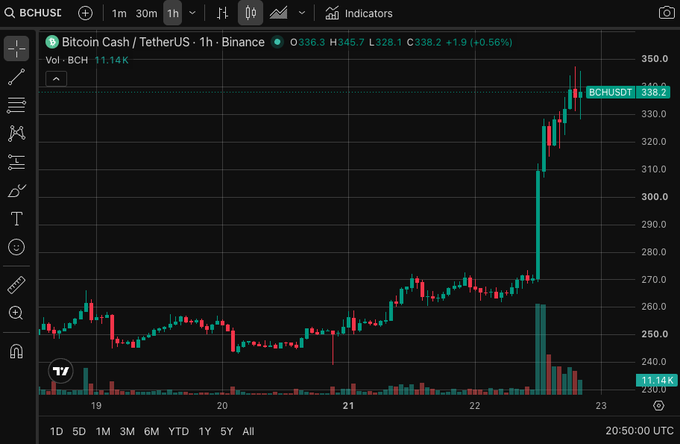
Task: Open the XABCD pattern tools
Action: tap(16, 134)
